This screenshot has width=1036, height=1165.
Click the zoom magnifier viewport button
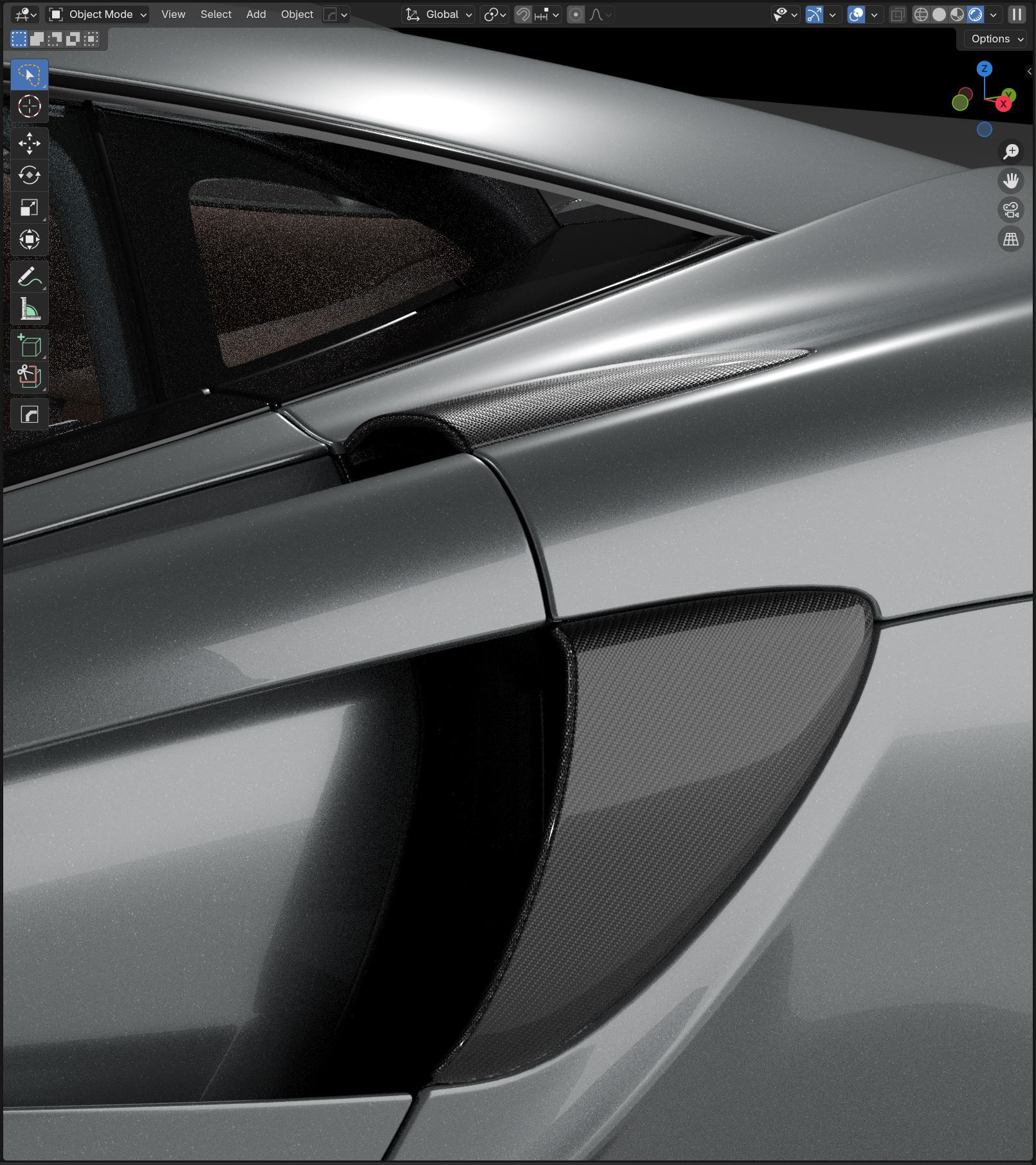click(x=1011, y=152)
